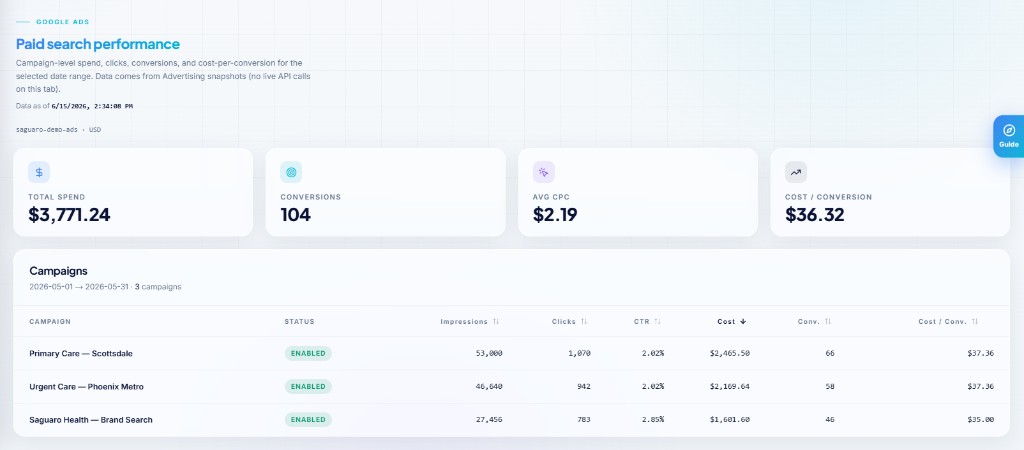Viewport: 1024px width, 450px height.
Task: Click the $3,771.24 total spend value
Action: click(x=69, y=215)
